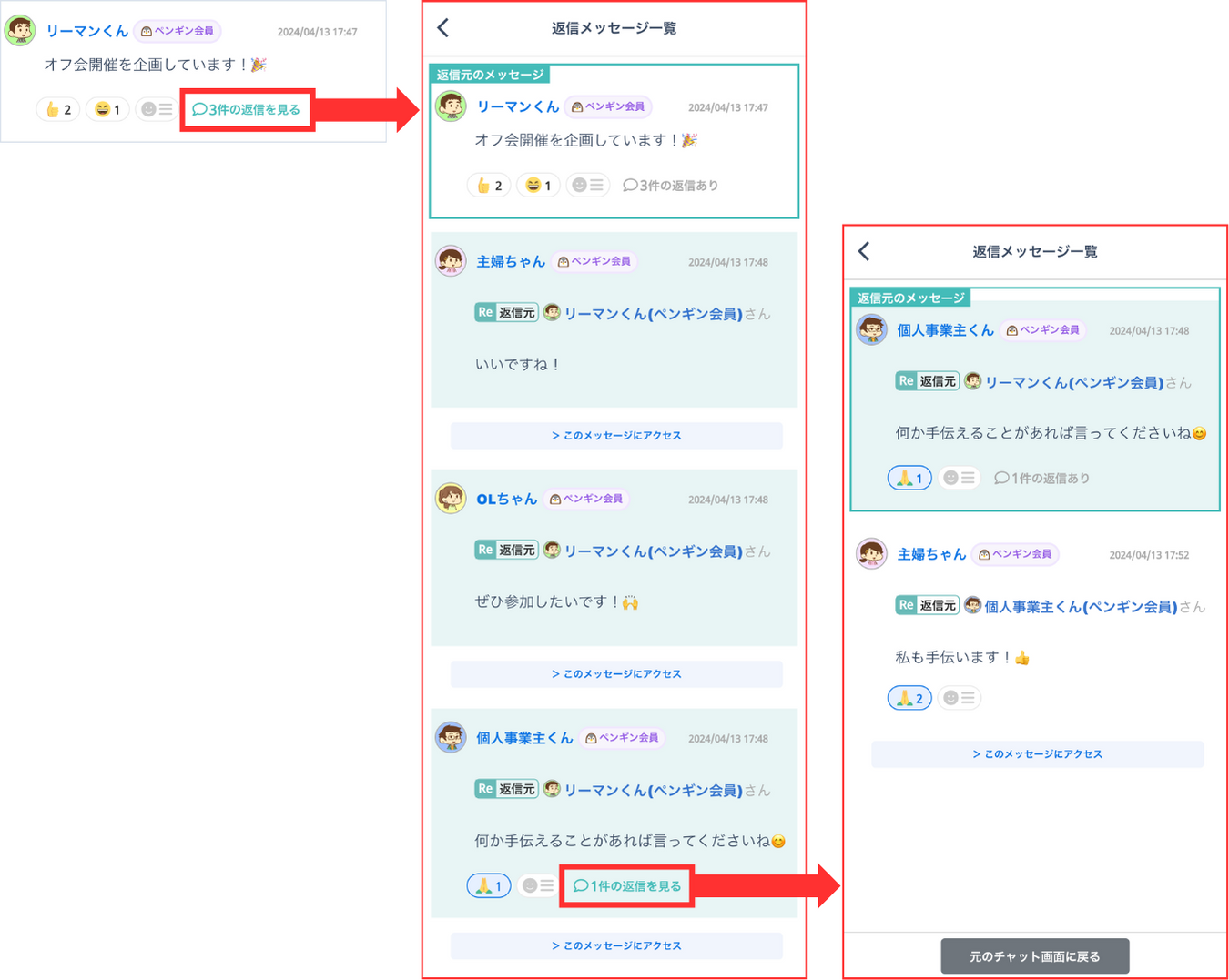
Task: Click the name OLちゃん in the reply list
Action: click(x=507, y=499)
